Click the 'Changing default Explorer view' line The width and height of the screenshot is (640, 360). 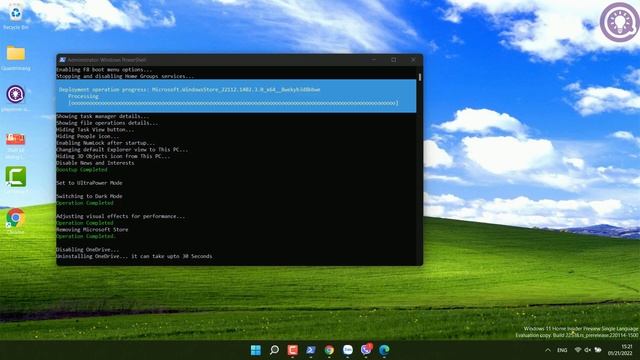point(122,150)
